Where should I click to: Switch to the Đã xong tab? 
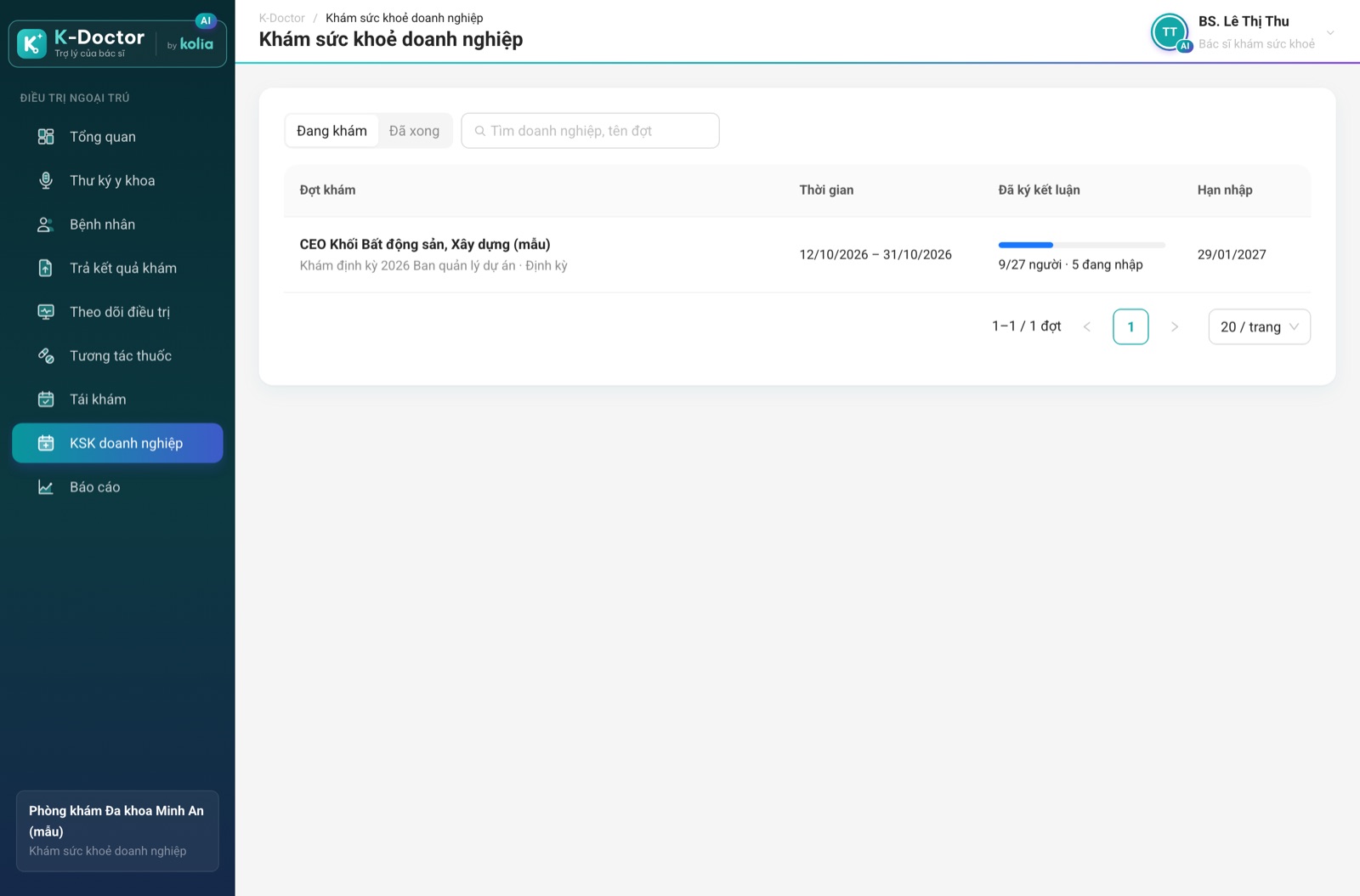414,131
